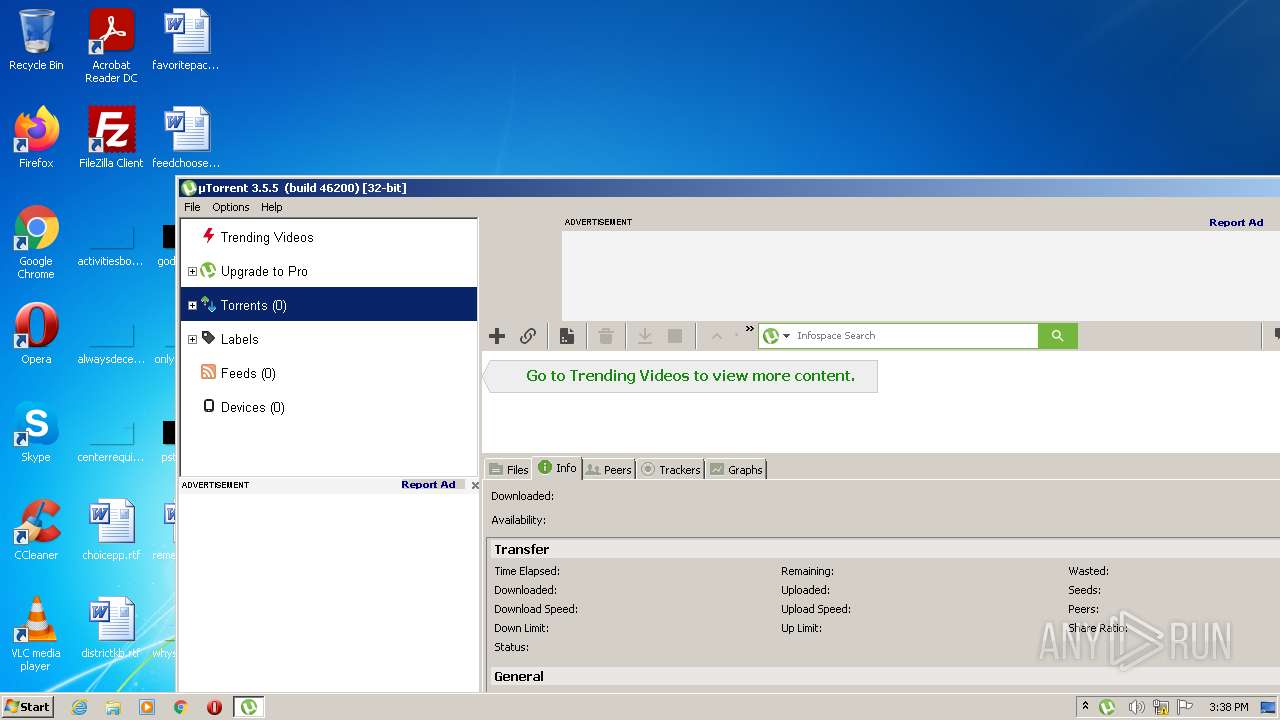The width and height of the screenshot is (1280, 720).
Task: Open VLC media player desktop shortcut
Action: pyautogui.click(x=36, y=634)
